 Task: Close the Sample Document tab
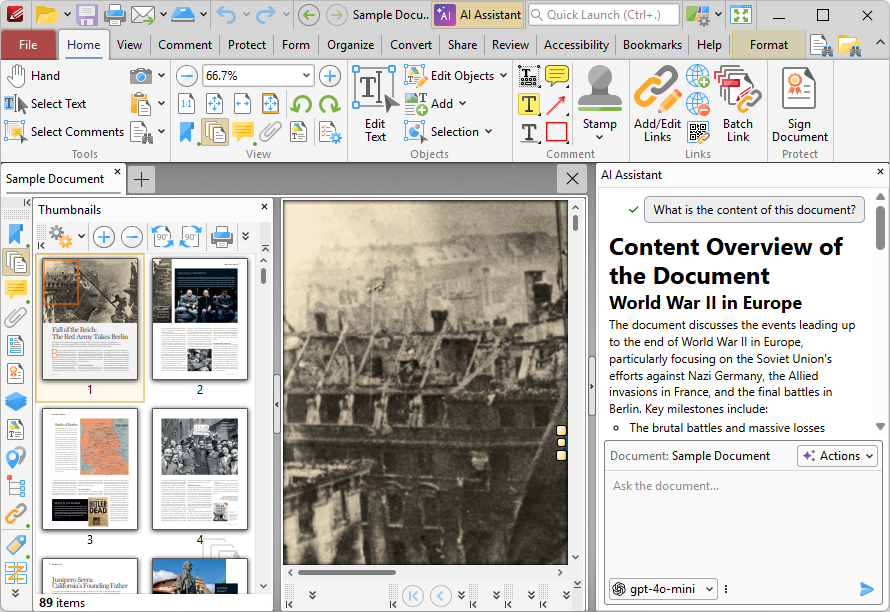point(117,171)
